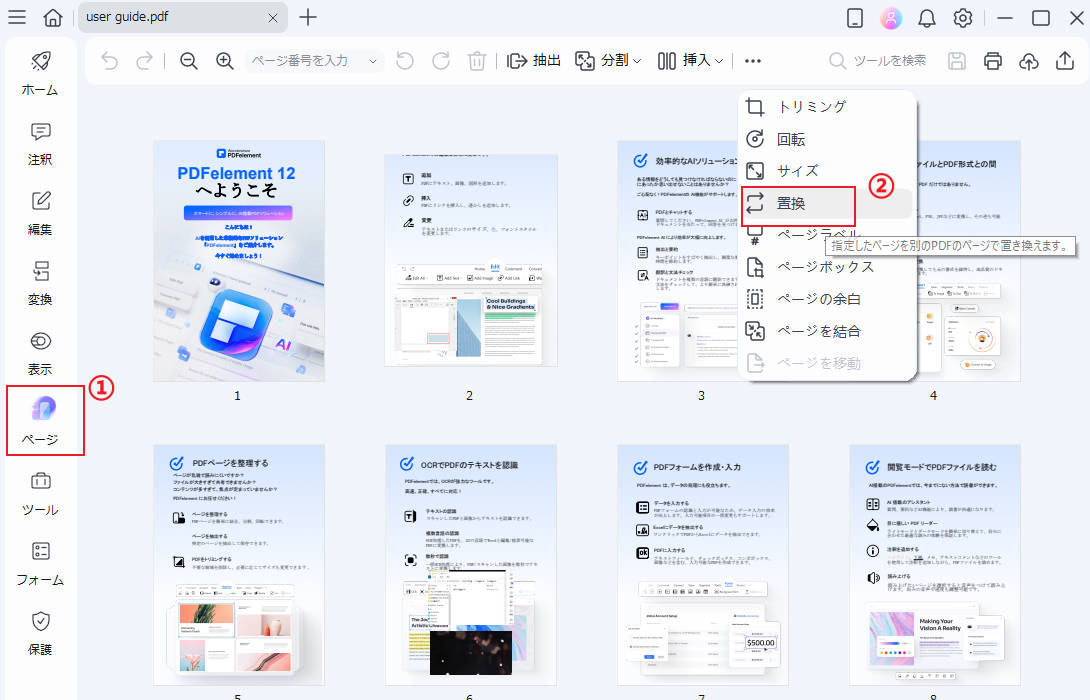Viewport: 1090px width, 700px height.
Task: Switch to the フォーム (Form) panel
Action: tap(40, 563)
